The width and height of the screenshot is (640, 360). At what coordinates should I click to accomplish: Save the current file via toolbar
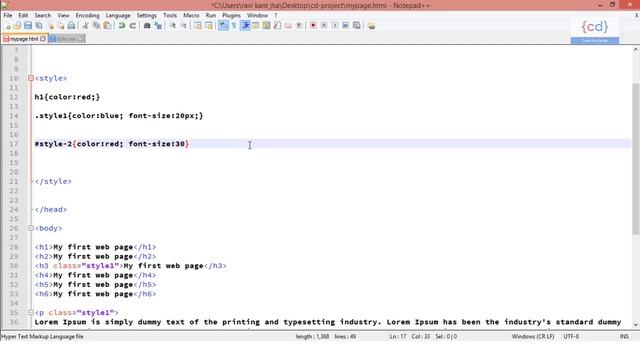point(28,26)
